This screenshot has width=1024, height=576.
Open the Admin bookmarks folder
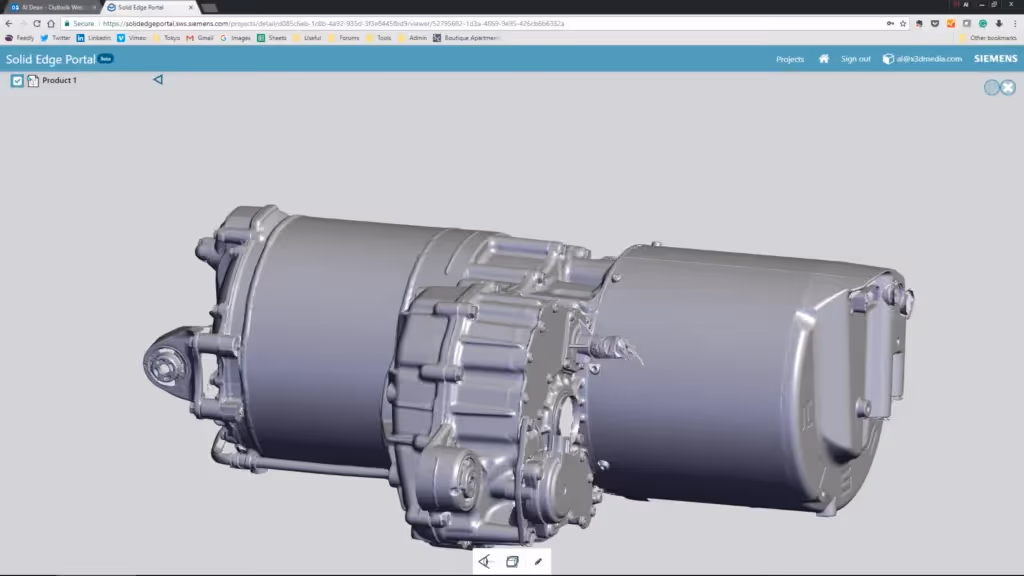click(412, 38)
